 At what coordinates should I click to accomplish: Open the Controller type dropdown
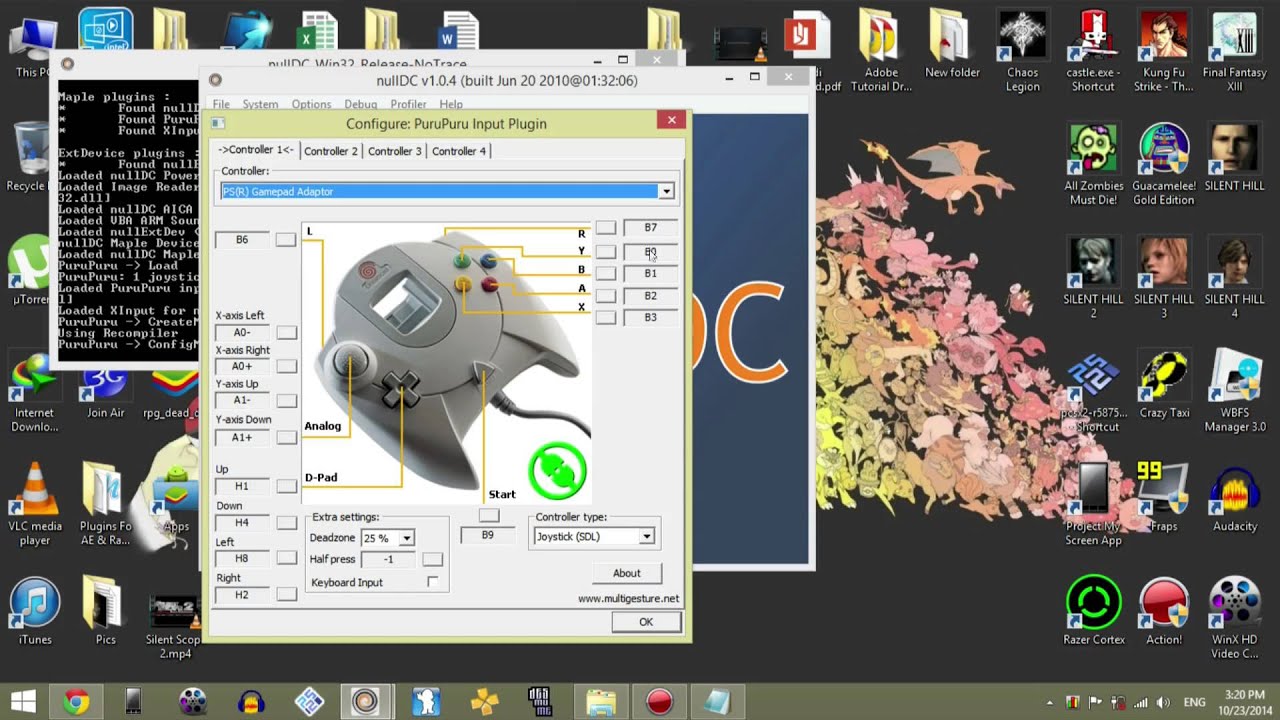click(647, 537)
